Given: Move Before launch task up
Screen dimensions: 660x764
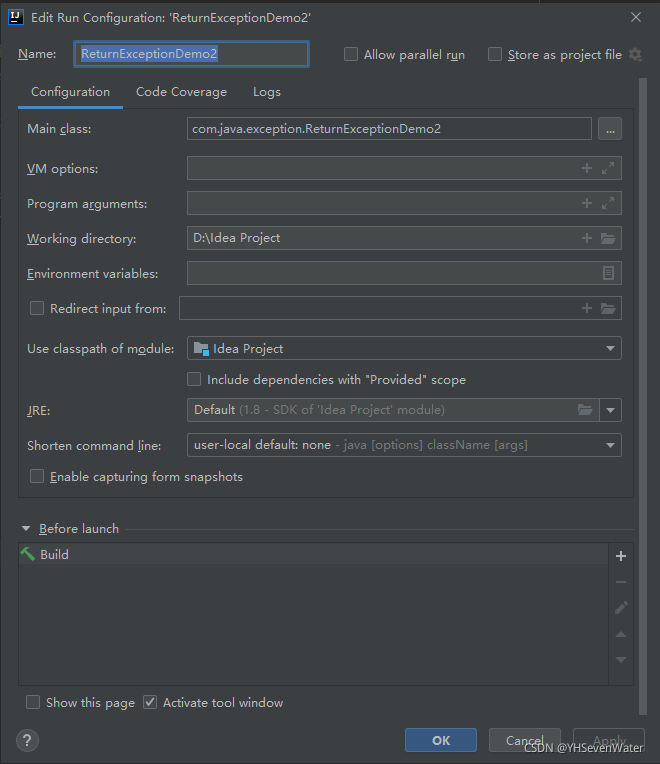Looking at the screenshot, I should coord(621,634).
